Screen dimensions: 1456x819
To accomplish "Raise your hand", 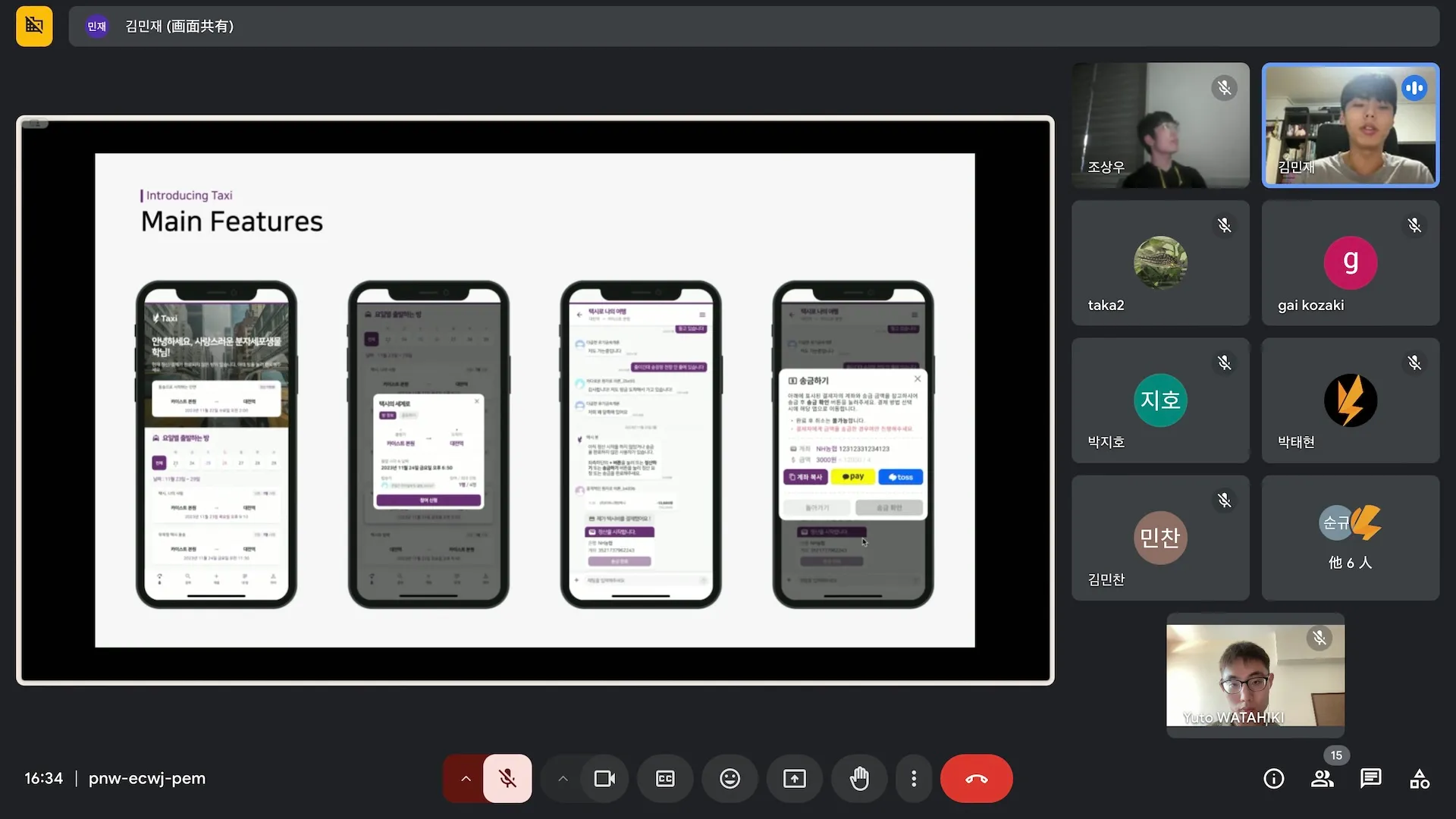I will coord(859,779).
